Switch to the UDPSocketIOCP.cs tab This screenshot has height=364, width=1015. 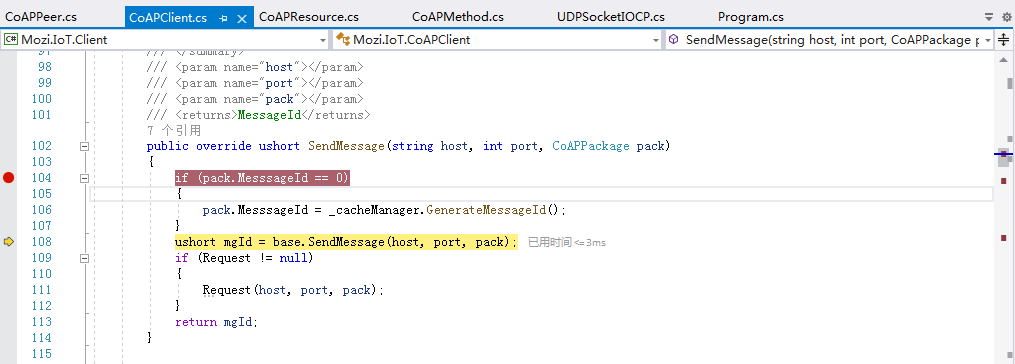(x=610, y=17)
